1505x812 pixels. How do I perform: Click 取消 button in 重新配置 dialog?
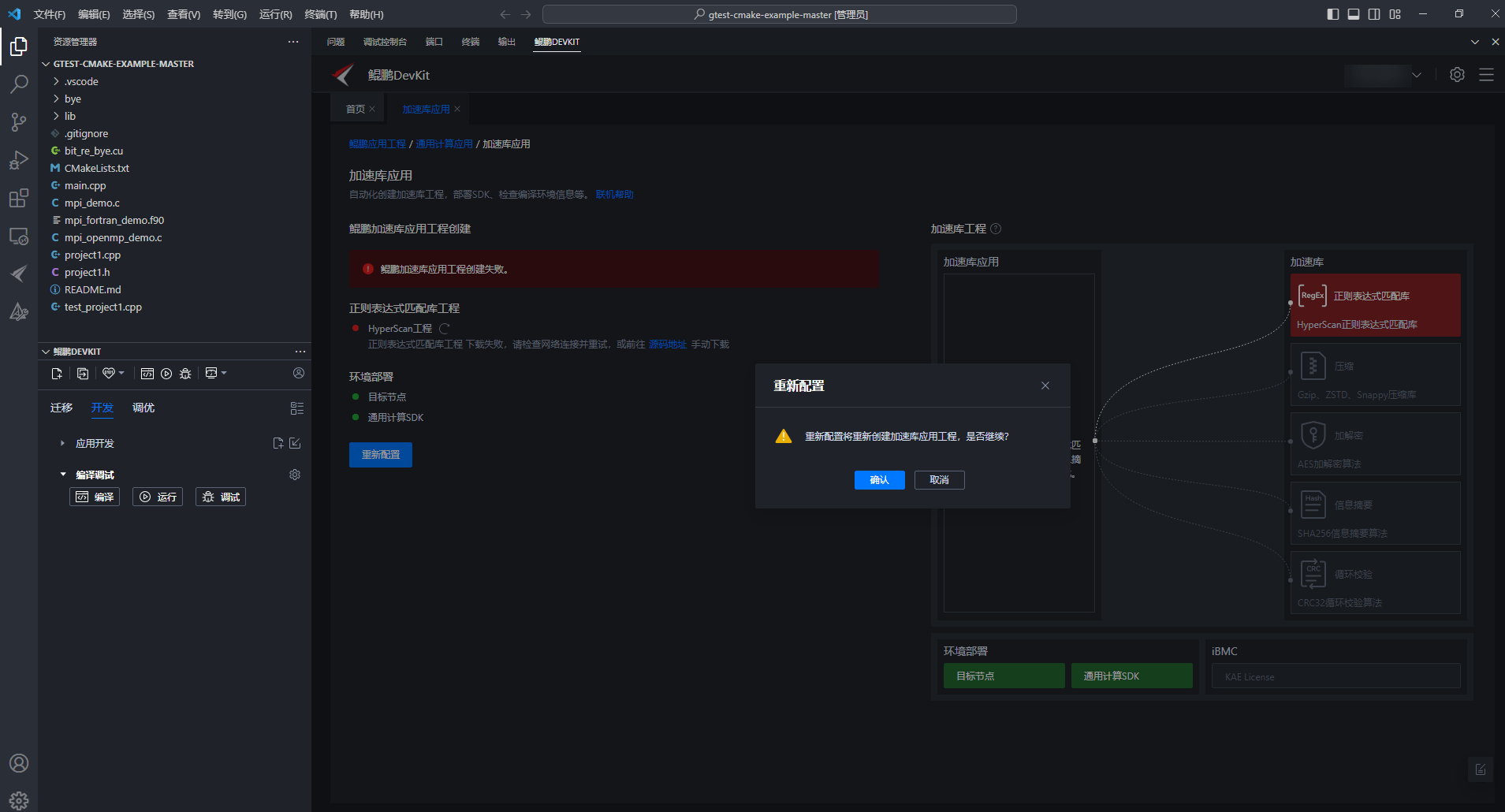pos(939,480)
